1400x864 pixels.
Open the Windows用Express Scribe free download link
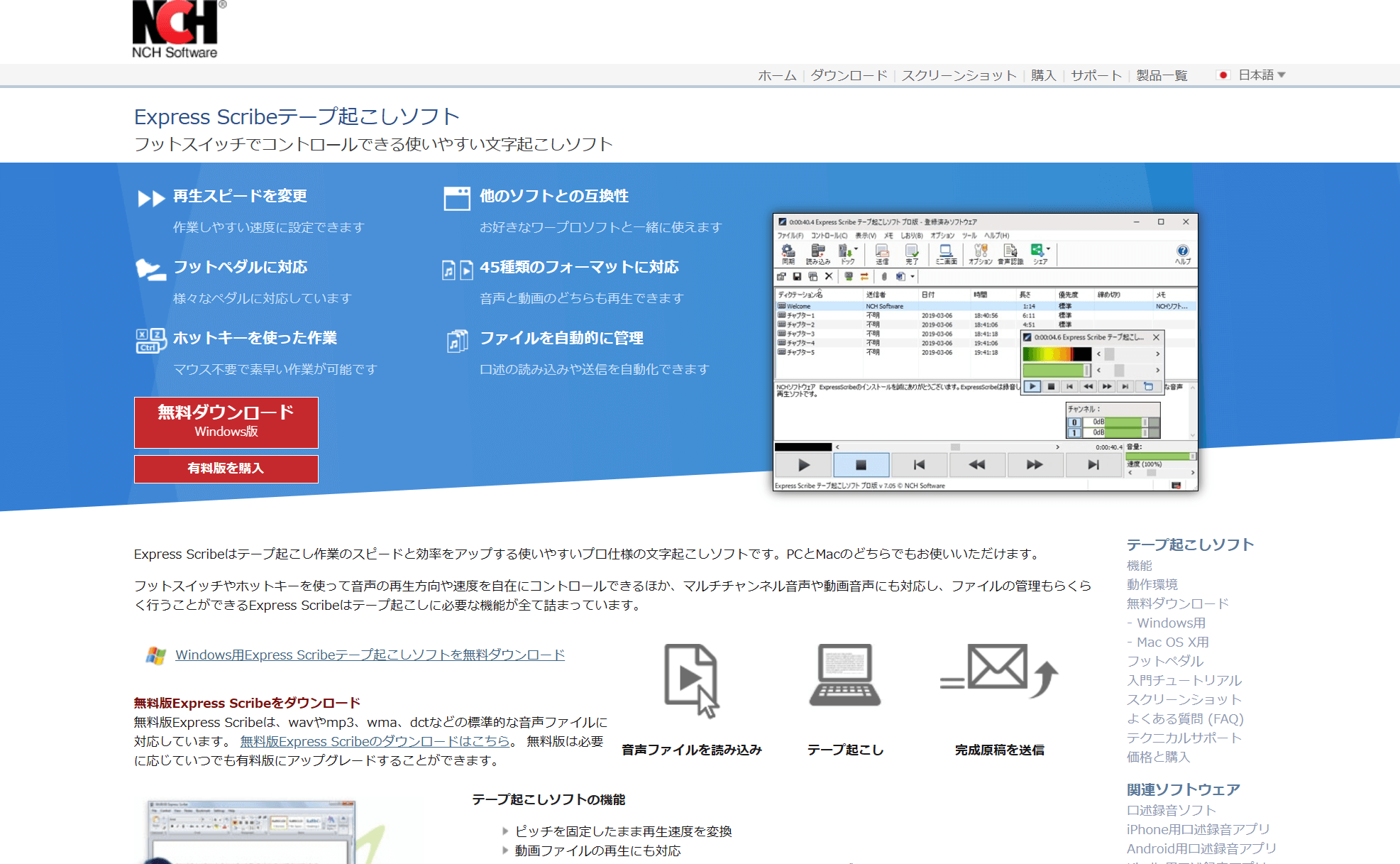pyautogui.click(x=370, y=655)
